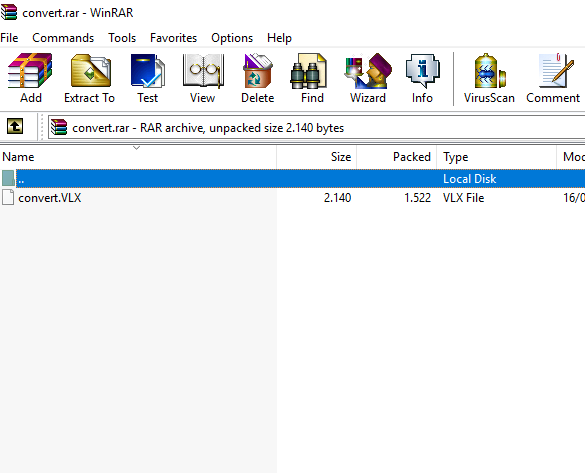The width and height of the screenshot is (585, 473).
Task: Open the Comment tool
Action: [x=556, y=71]
